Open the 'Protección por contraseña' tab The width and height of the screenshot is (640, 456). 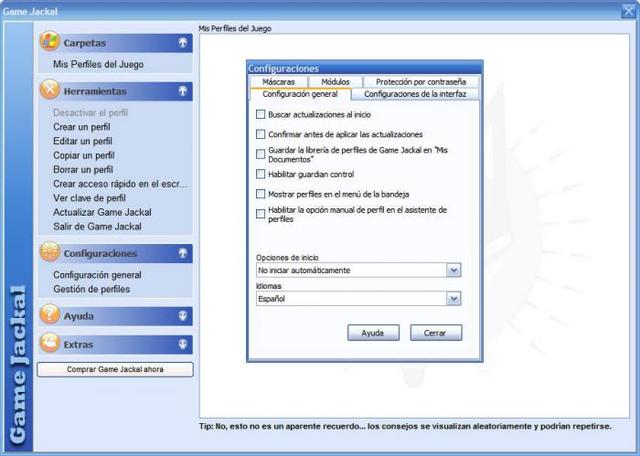[x=421, y=82]
